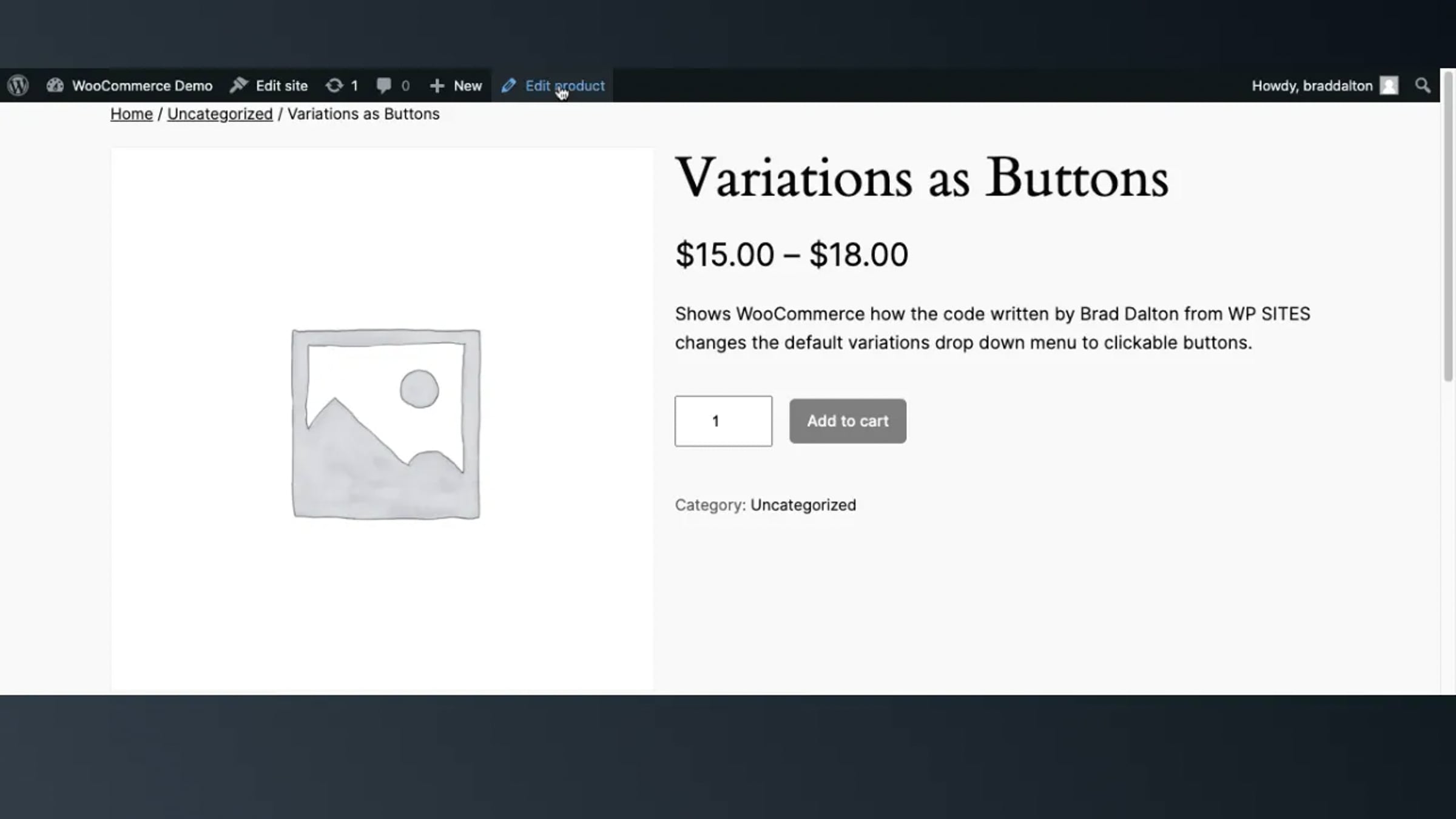The width and height of the screenshot is (1456, 819).
Task: Open the New content menu
Action: coord(467,86)
